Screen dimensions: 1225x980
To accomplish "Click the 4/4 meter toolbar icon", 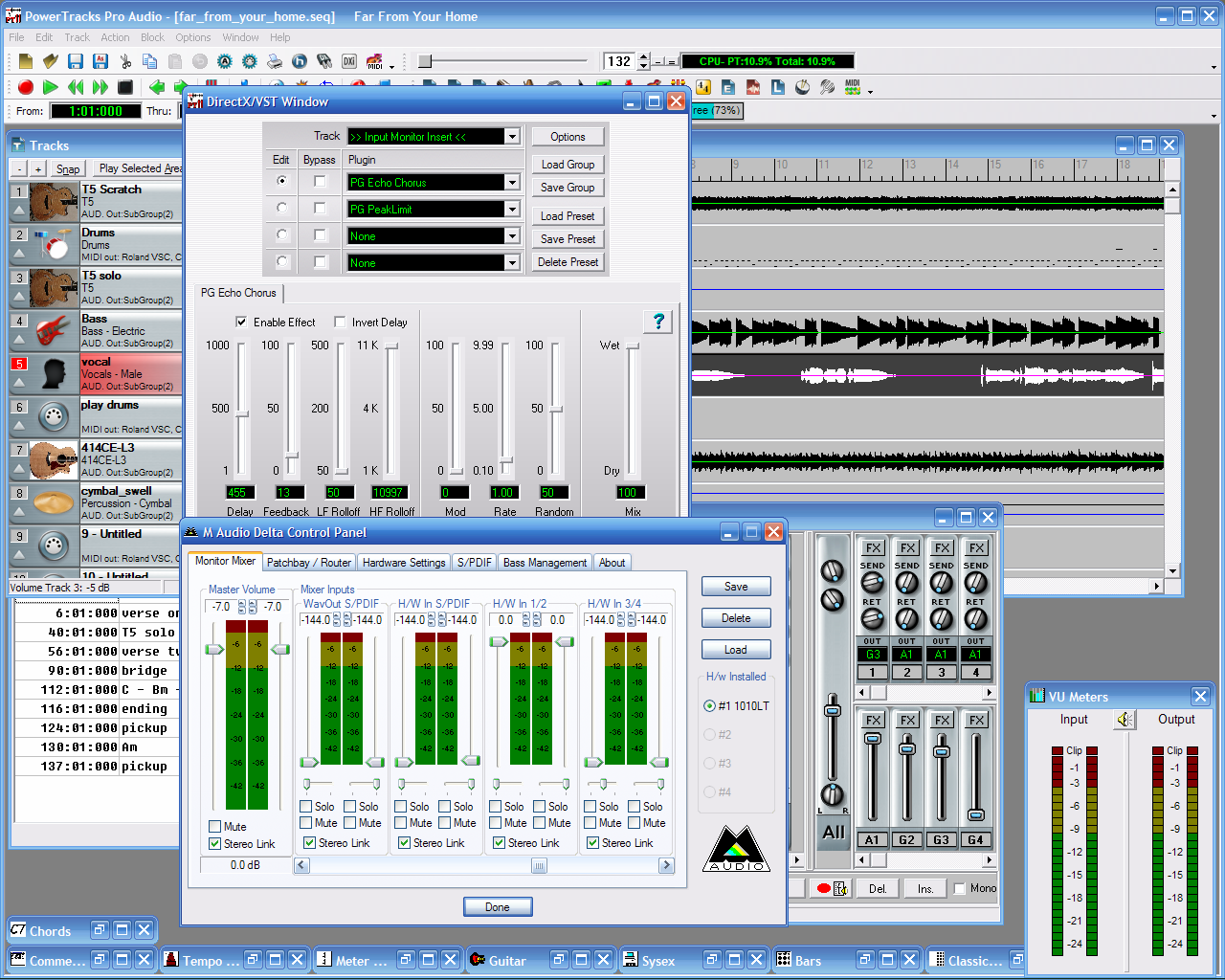I will pyautogui.click(x=703, y=87).
